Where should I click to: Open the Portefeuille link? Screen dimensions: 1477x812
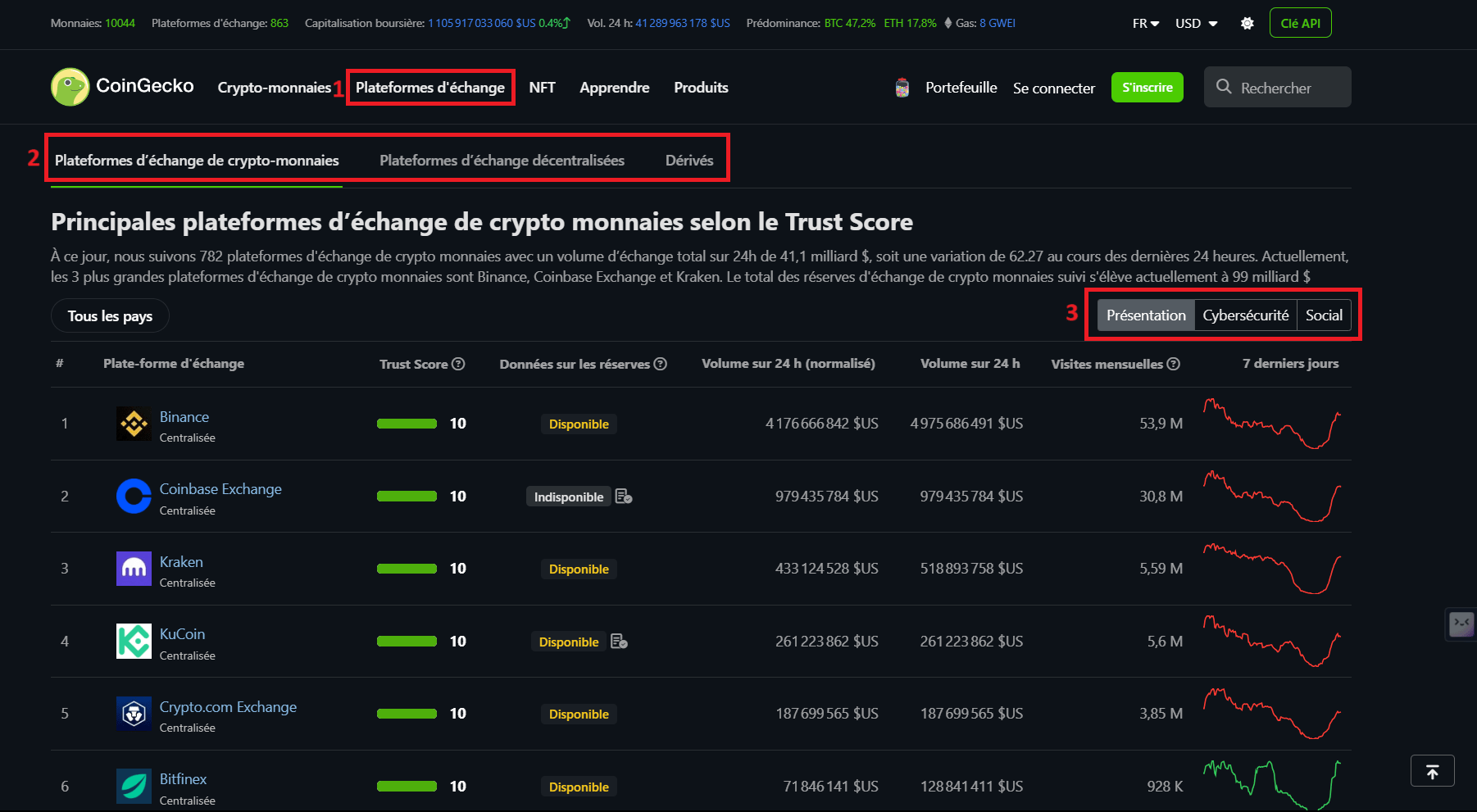tap(961, 88)
